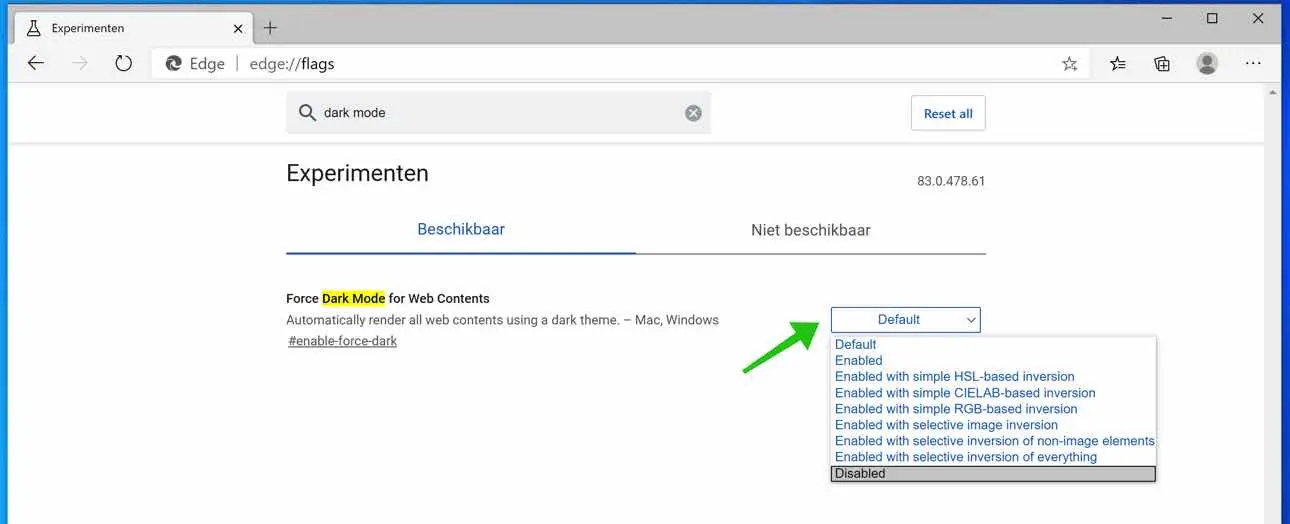Click into the flags search field
The image size is (1290, 524).
[x=498, y=113]
